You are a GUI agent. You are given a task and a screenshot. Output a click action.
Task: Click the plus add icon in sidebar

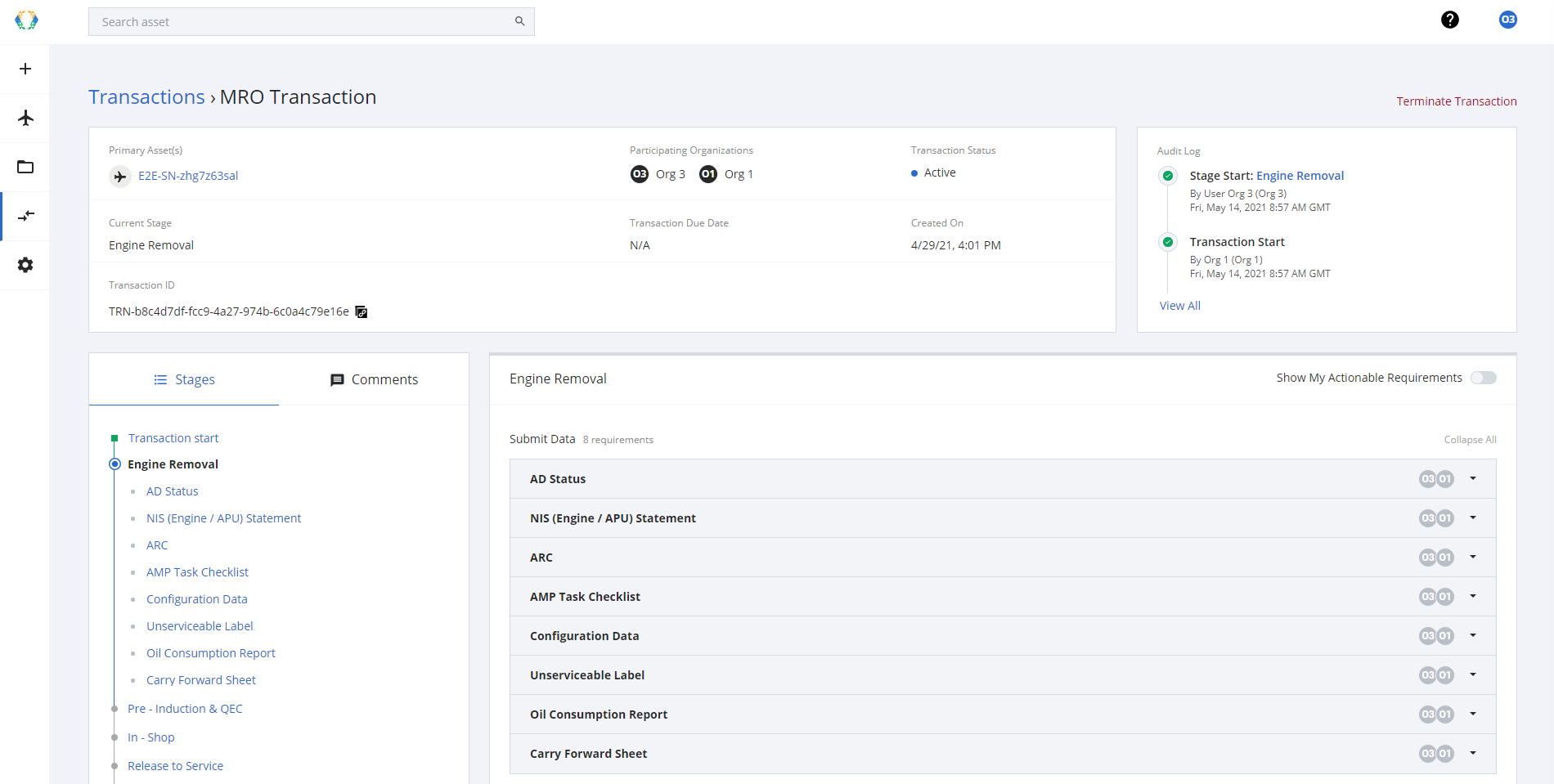coord(25,69)
